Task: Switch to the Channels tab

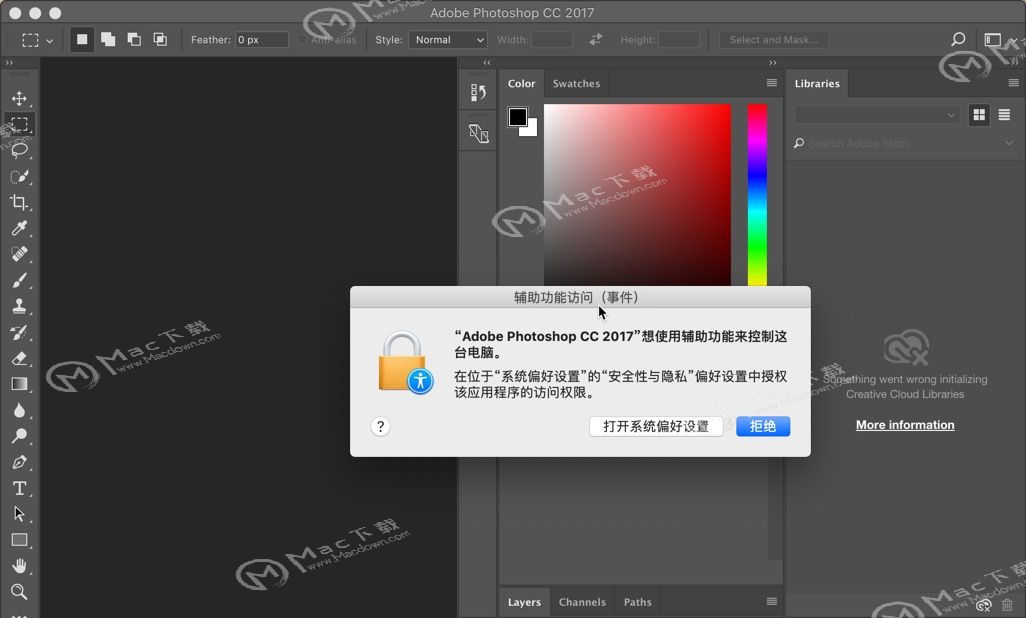Action: pyautogui.click(x=582, y=602)
